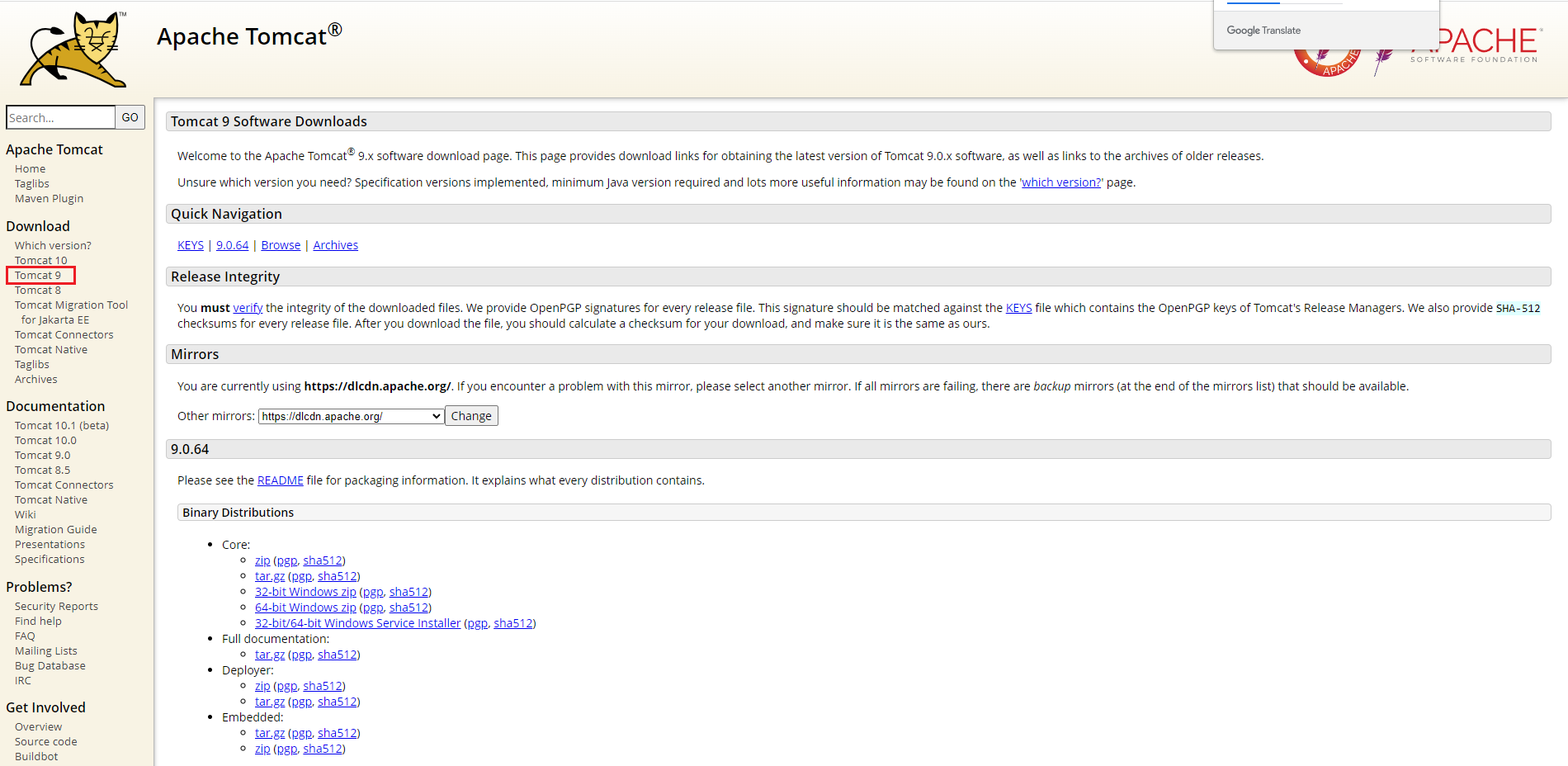Open Home in the sidebar
The height and width of the screenshot is (766, 1568).
click(x=30, y=168)
